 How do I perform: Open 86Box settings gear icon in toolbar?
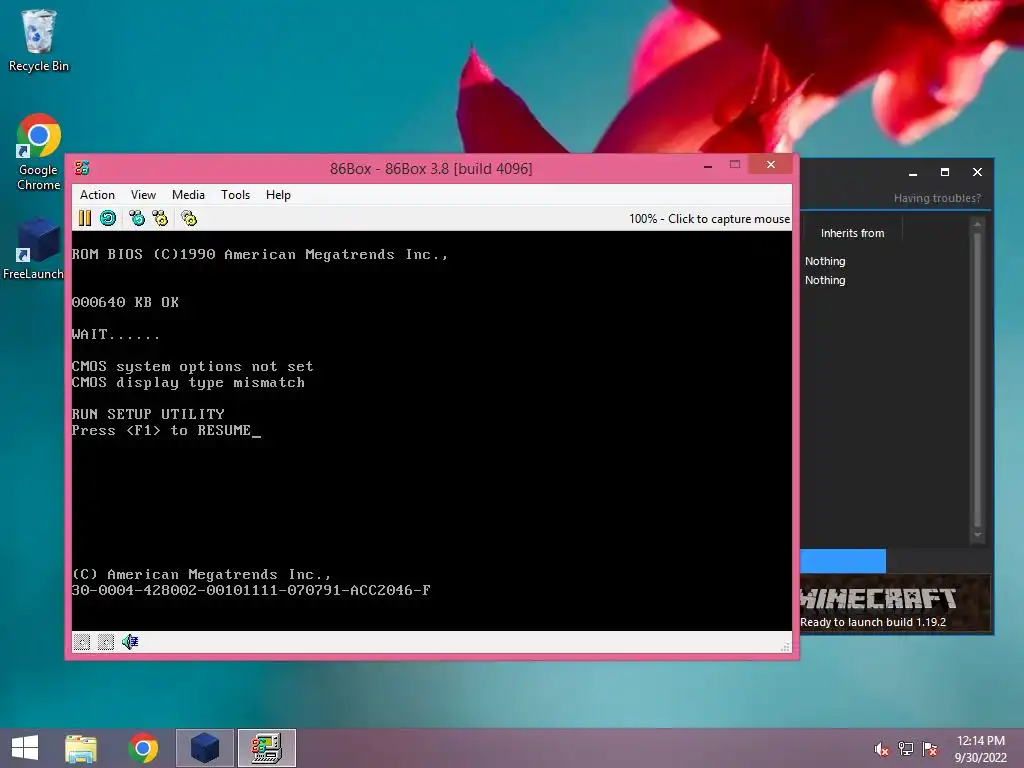(189, 218)
